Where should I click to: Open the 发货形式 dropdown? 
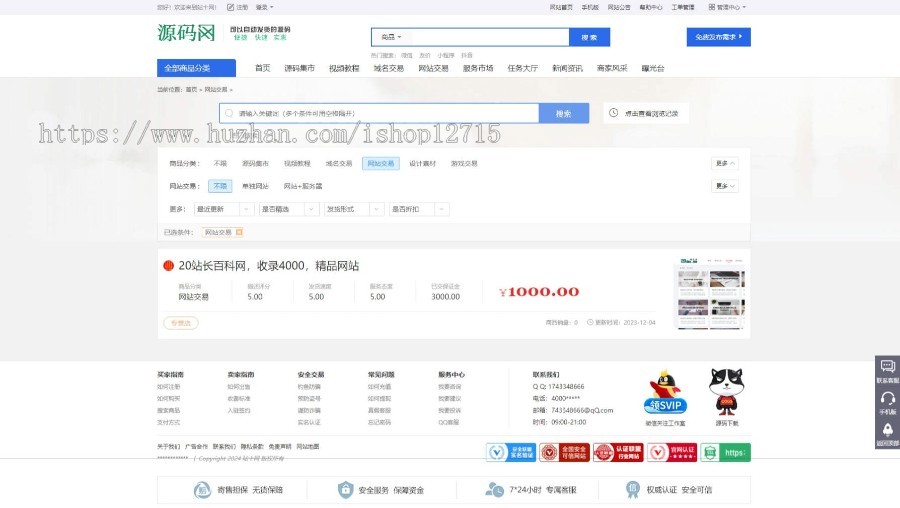[x=354, y=209]
